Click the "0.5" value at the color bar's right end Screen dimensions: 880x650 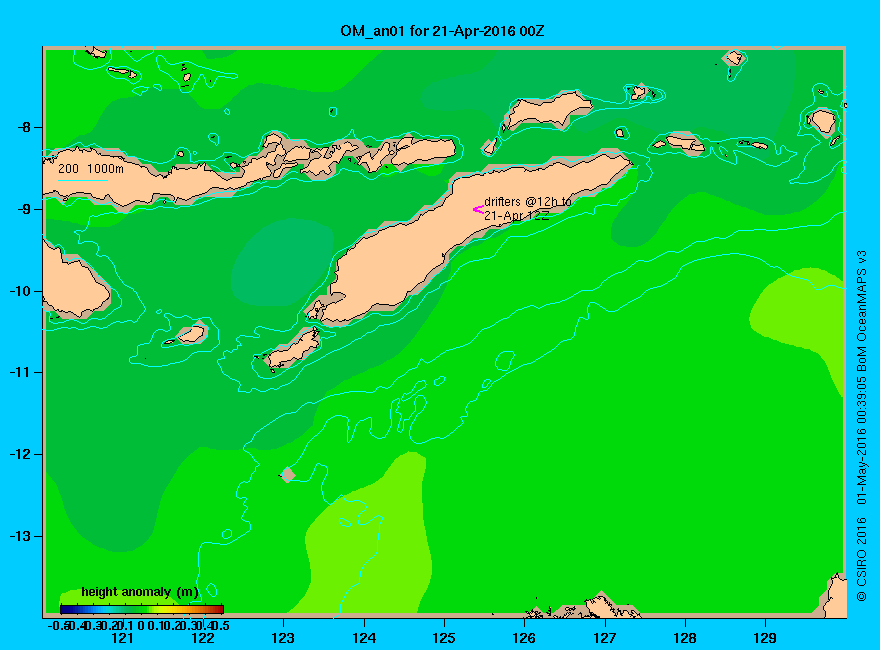pos(222,625)
